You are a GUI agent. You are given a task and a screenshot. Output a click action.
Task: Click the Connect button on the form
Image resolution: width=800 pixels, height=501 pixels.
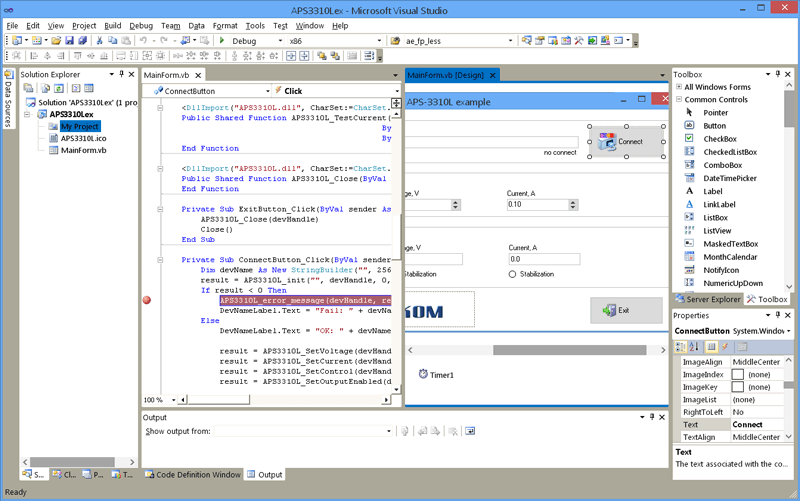[626, 142]
